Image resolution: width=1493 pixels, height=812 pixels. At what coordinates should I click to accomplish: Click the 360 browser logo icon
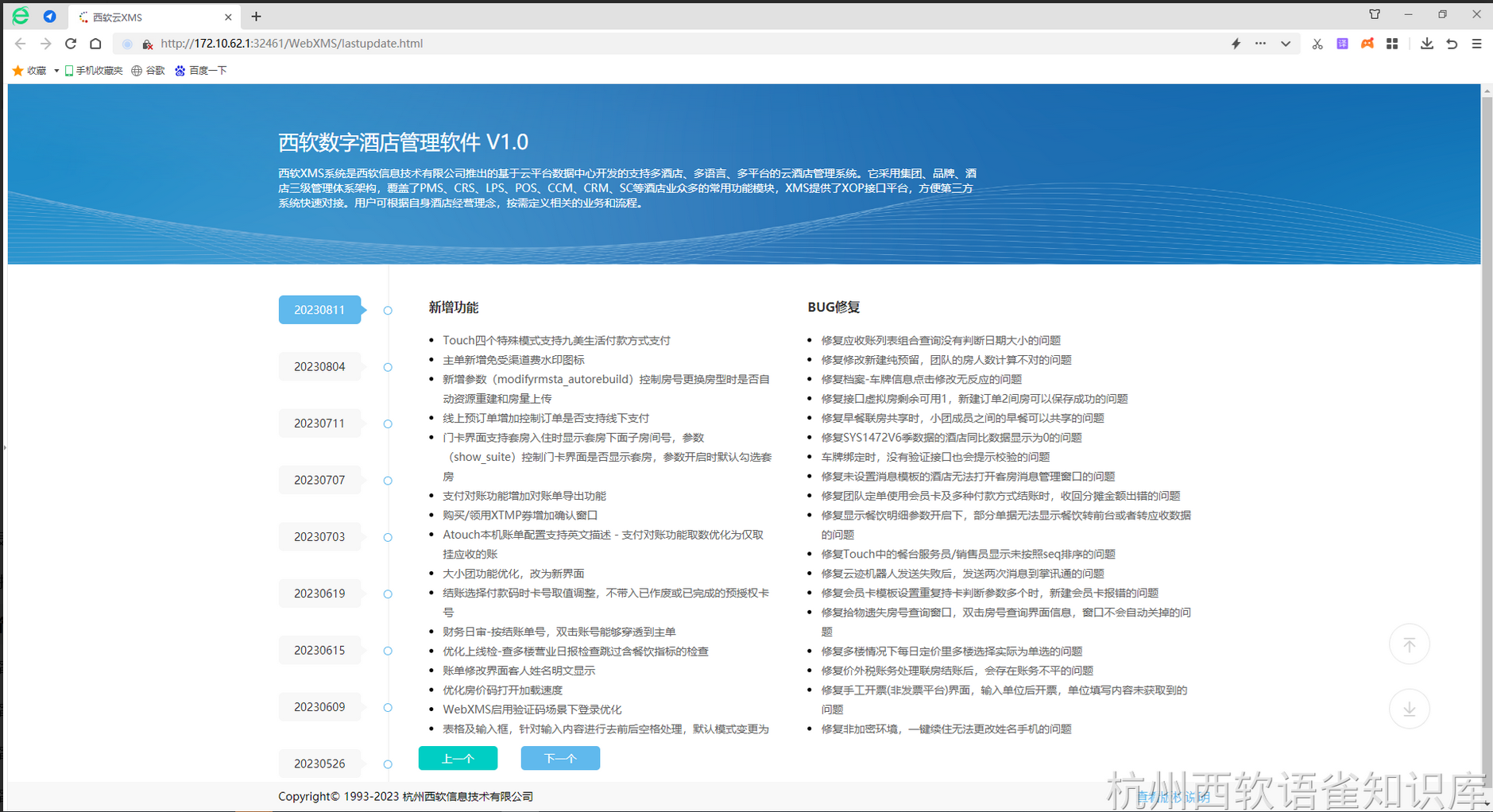(21, 16)
